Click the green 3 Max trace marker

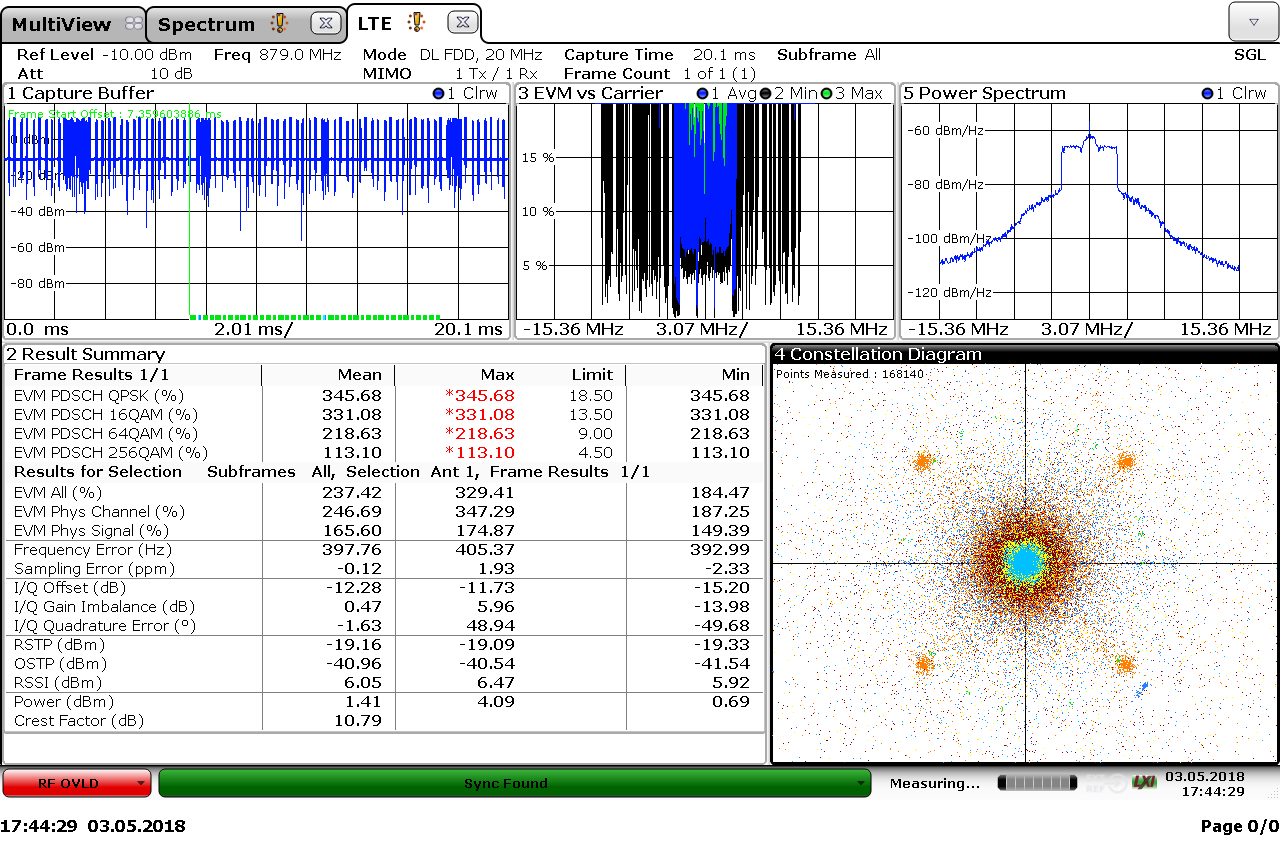coord(826,93)
